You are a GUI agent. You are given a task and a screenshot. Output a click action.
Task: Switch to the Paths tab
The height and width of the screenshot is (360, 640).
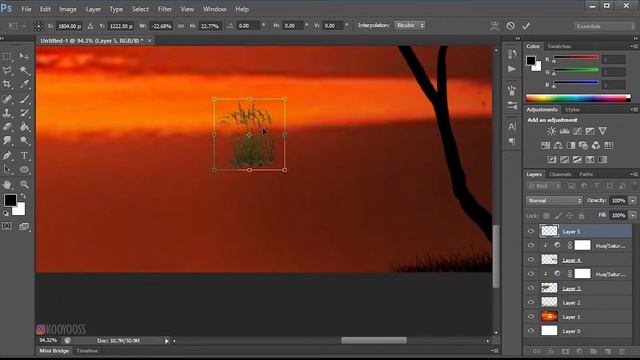tap(586, 174)
